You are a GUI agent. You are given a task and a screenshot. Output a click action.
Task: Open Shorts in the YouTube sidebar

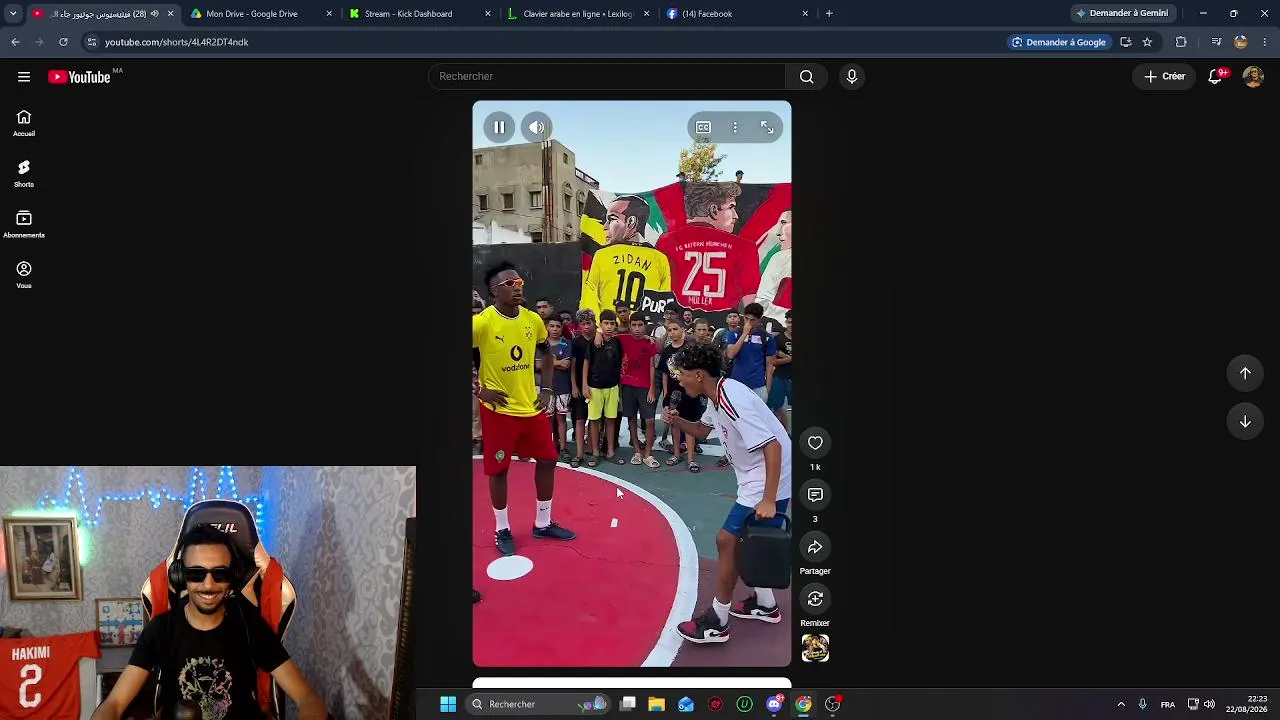24,173
